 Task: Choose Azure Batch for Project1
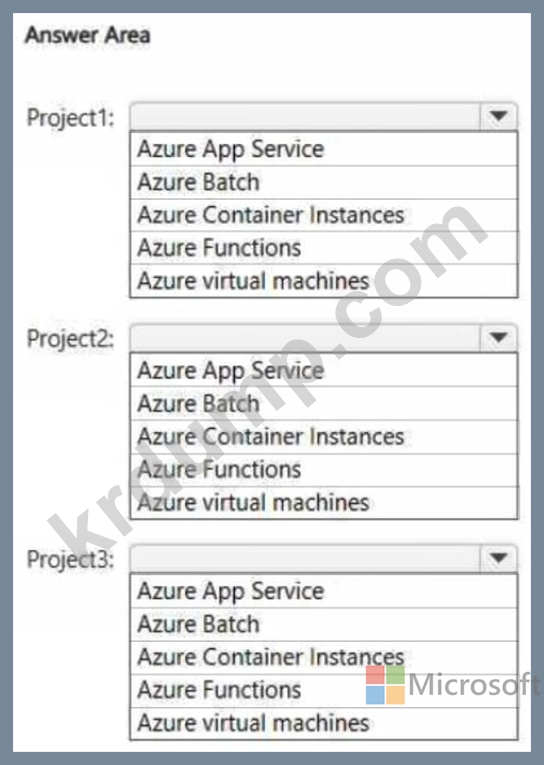tap(324, 182)
